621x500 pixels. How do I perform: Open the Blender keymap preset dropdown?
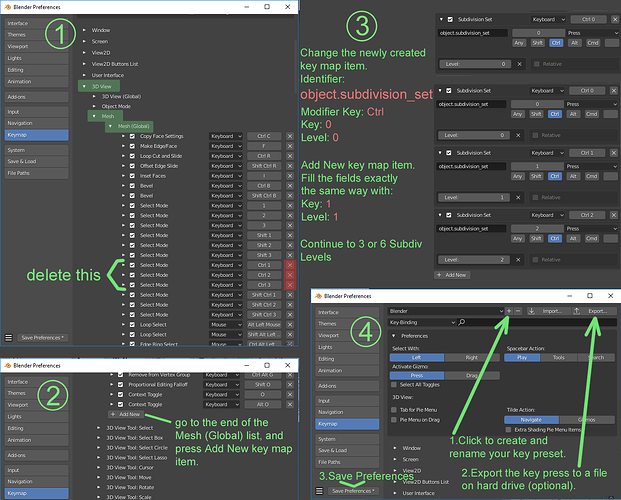pos(446,311)
